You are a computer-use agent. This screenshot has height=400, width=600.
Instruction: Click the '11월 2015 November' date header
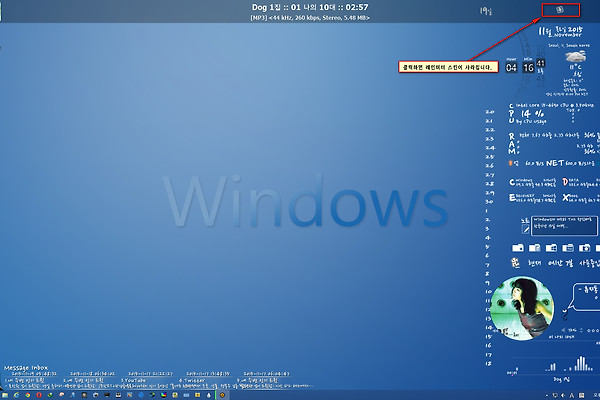(x=561, y=32)
